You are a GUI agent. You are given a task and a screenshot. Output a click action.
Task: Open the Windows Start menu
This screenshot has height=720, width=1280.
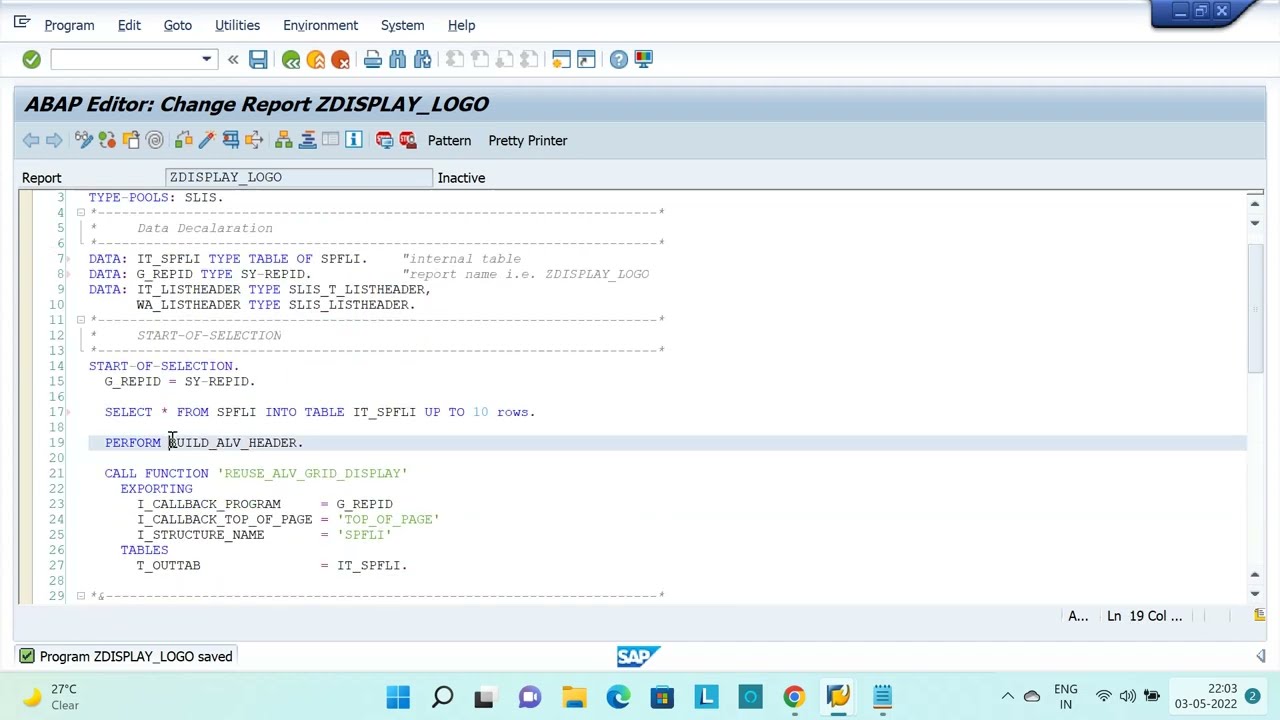click(x=398, y=697)
